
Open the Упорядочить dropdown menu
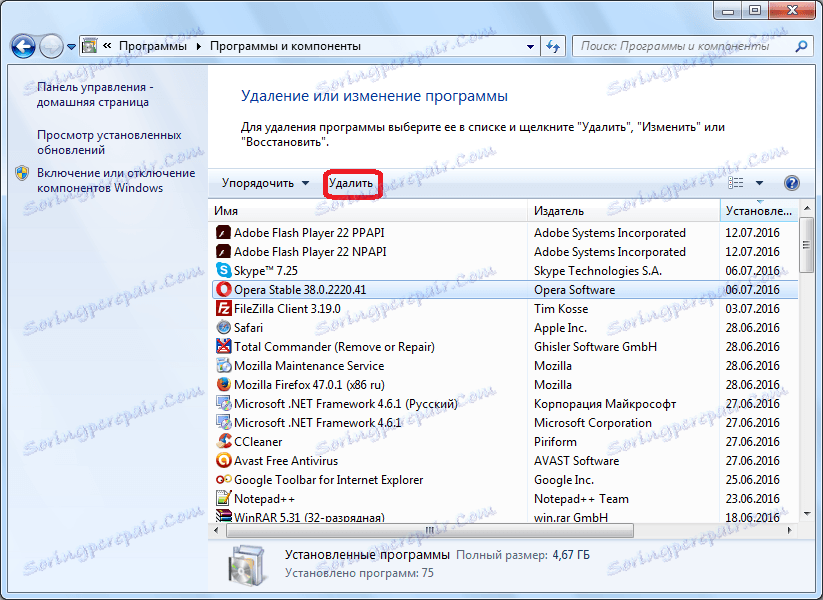coord(265,183)
